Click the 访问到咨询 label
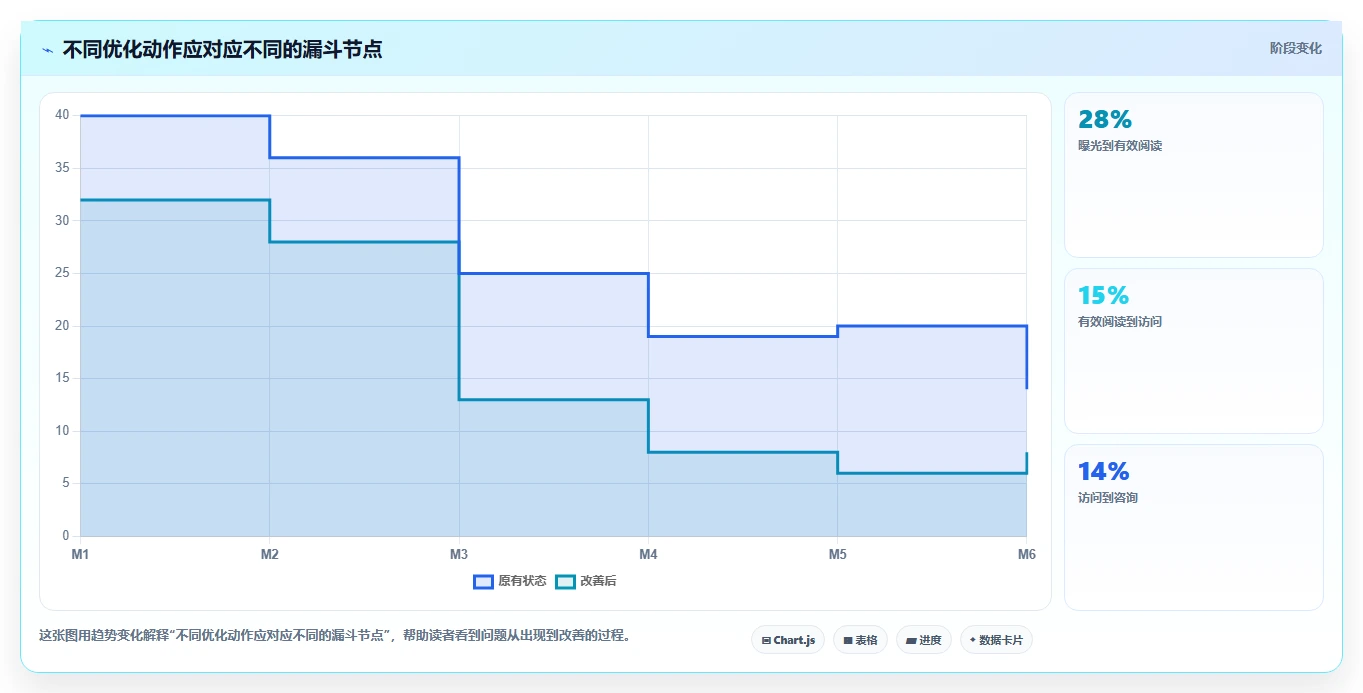The image size is (1363, 693). click(1108, 498)
